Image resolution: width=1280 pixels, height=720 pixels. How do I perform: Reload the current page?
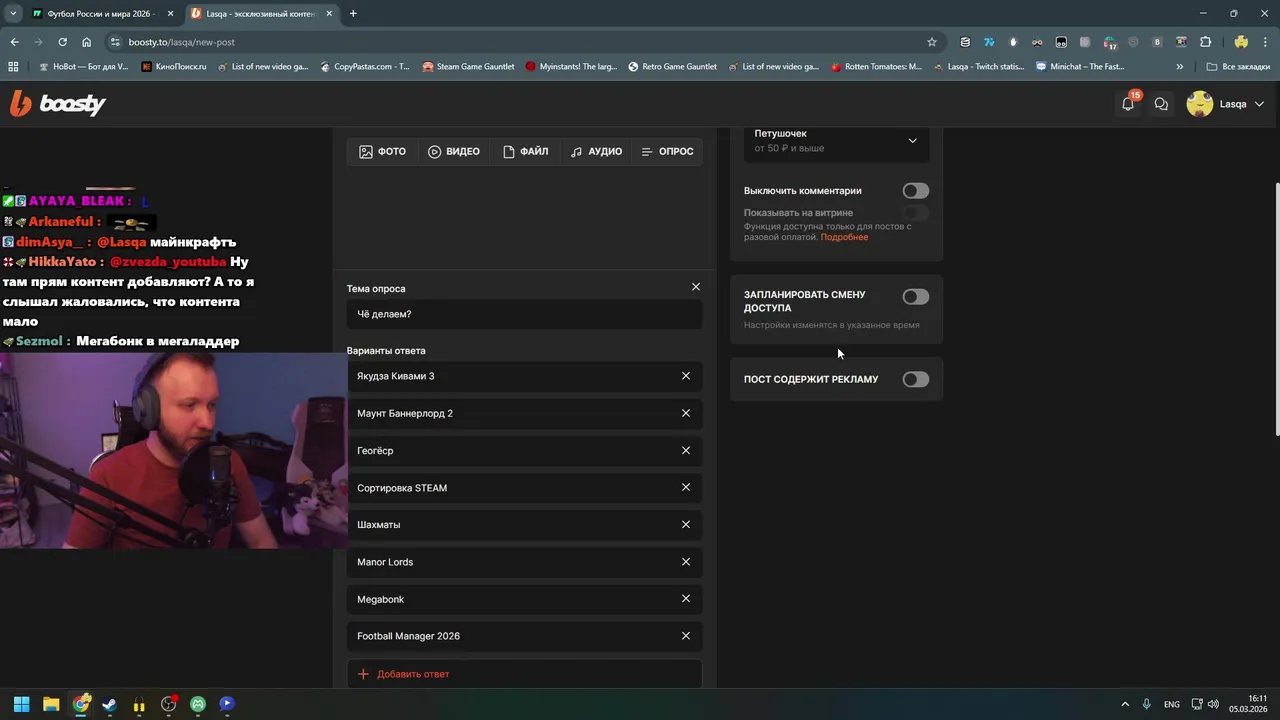pyautogui.click(x=62, y=42)
